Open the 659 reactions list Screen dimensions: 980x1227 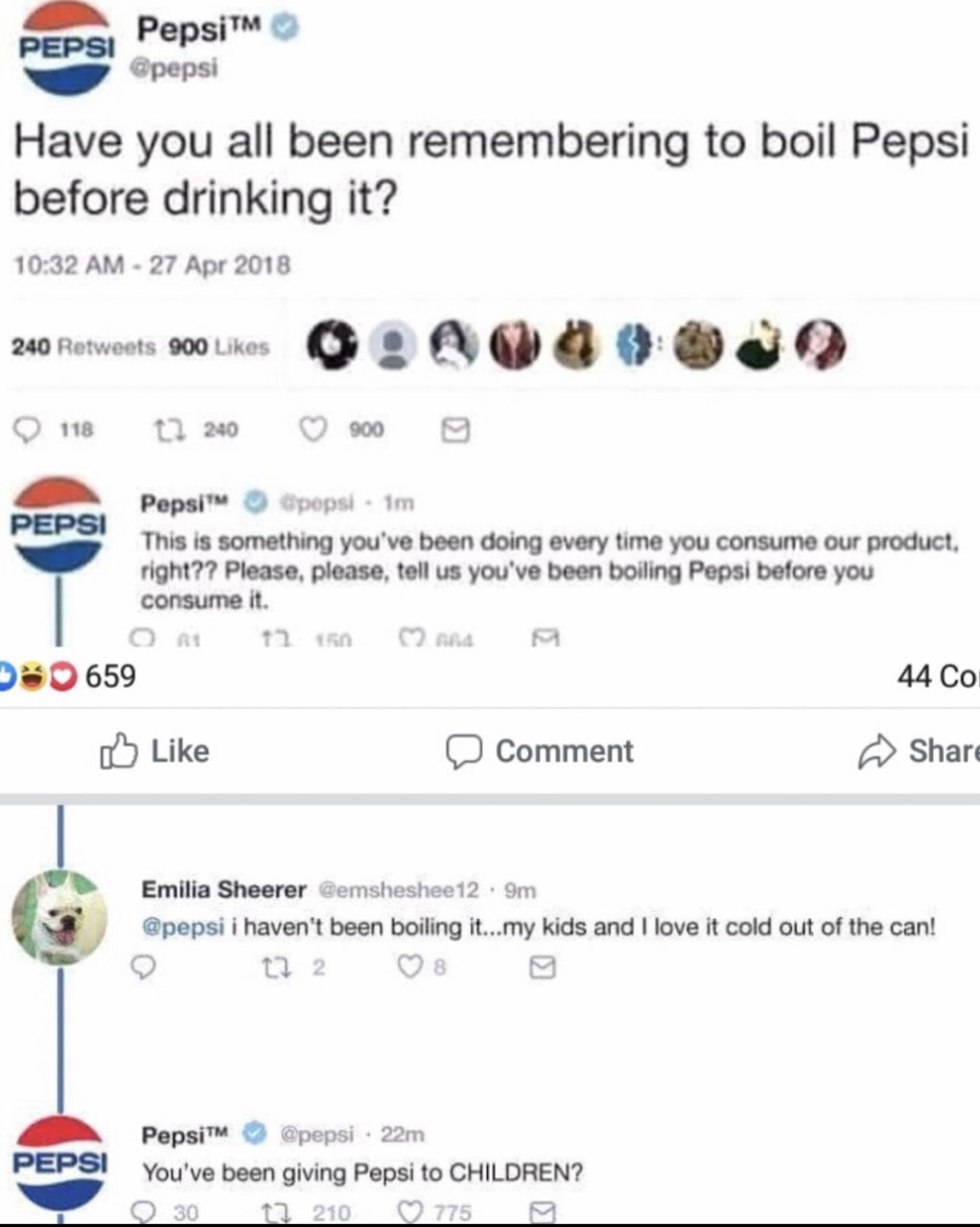pos(69,676)
